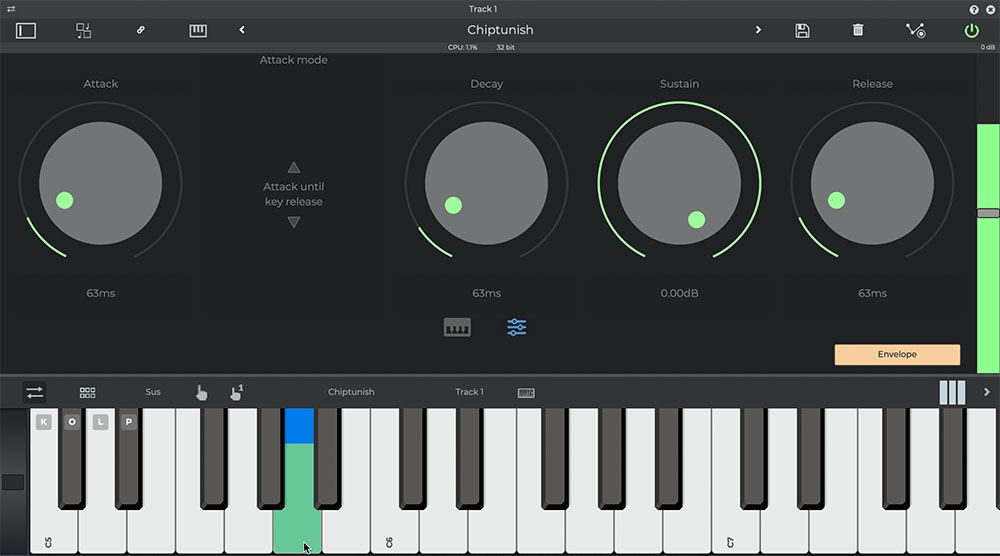The image size is (1000, 556).
Task: Switch to the keyboard view tab icon
Action: [x=457, y=327]
